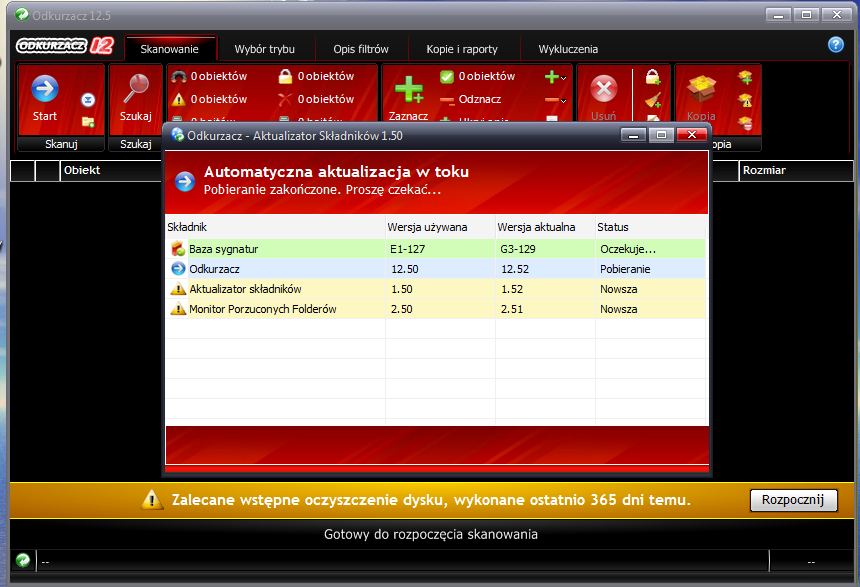Screen dimensions: 860x587
Task: Open the Wykluczenia tab
Action: click(x=568, y=49)
